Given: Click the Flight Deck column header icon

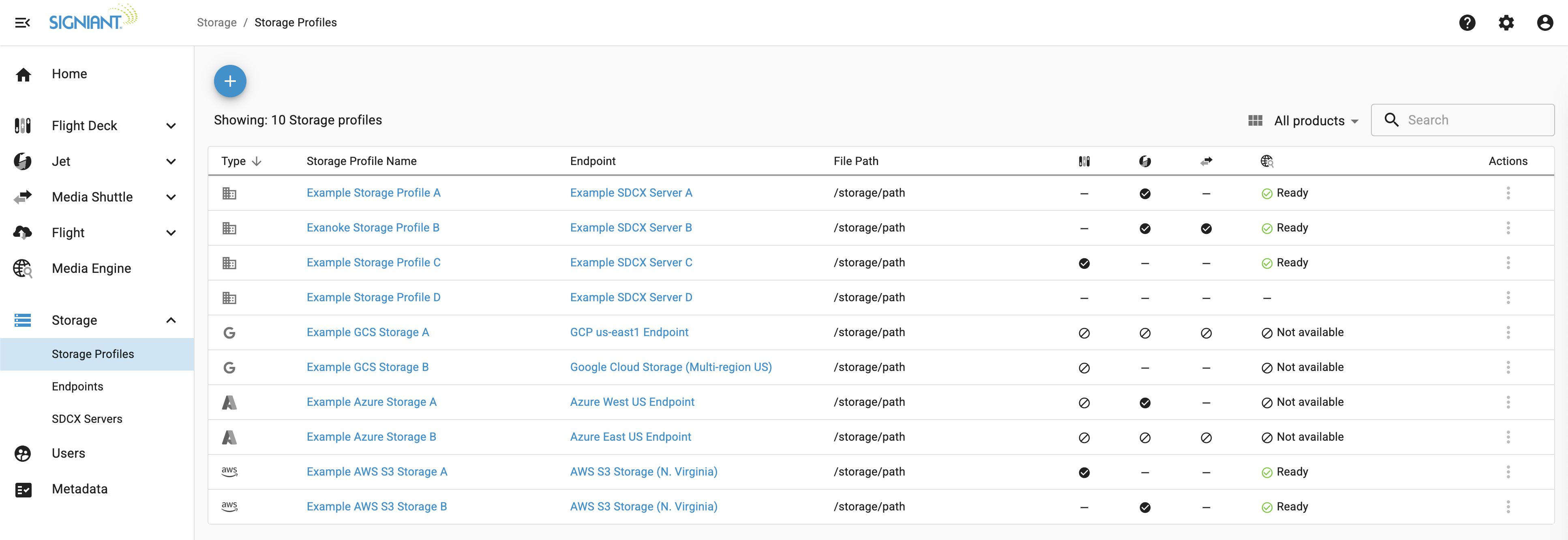Looking at the screenshot, I should [x=1084, y=161].
